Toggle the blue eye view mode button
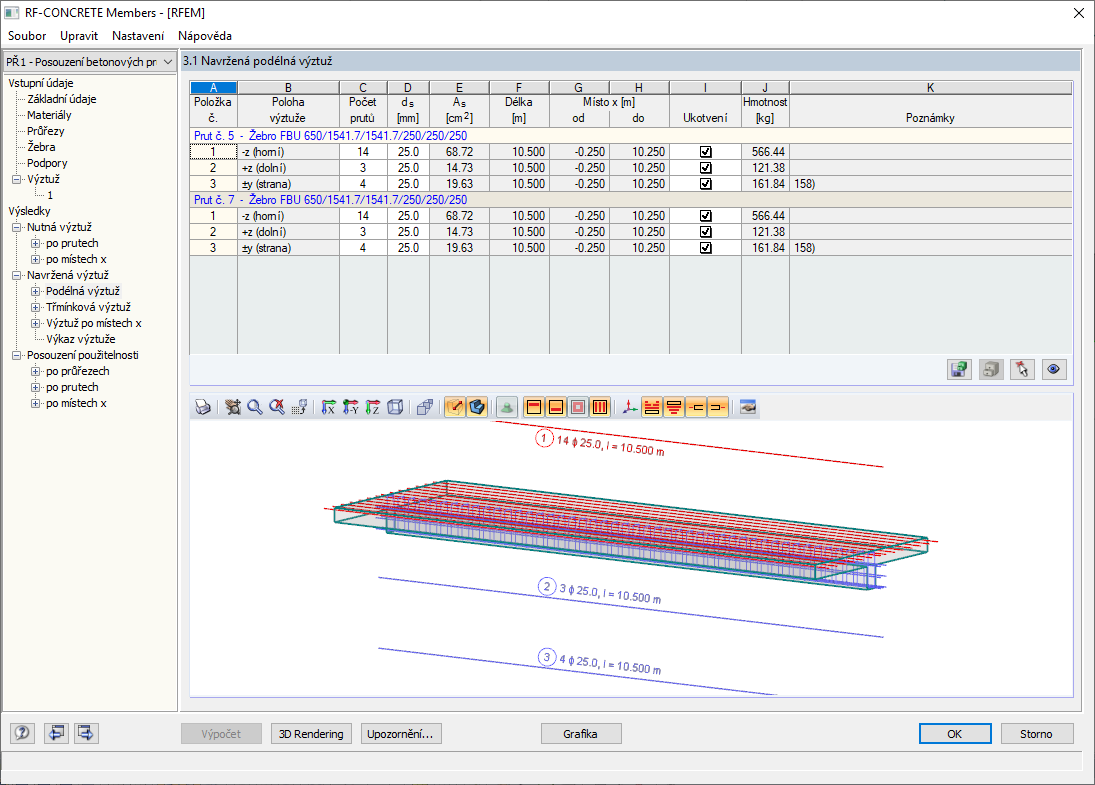Screen dimensions: 1095x785 tap(1054, 369)
